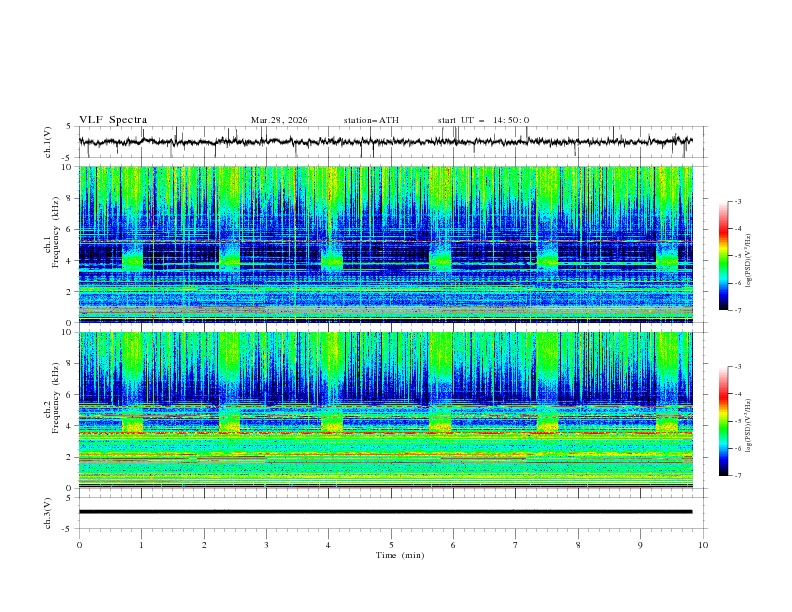Click the color bar beside the ch.1 spectrogram
This screenshot has width=792, height=612.
click(x=723, y=256)
